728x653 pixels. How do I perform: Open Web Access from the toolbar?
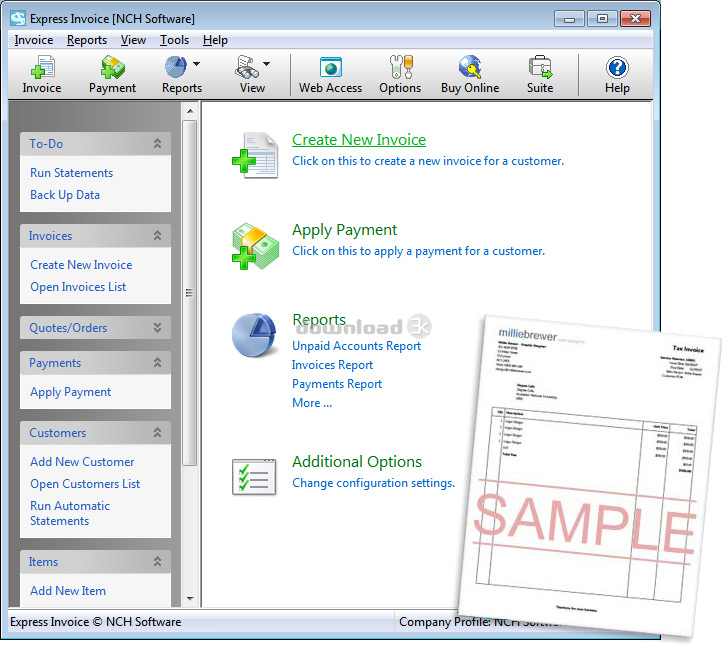(331, 67)
